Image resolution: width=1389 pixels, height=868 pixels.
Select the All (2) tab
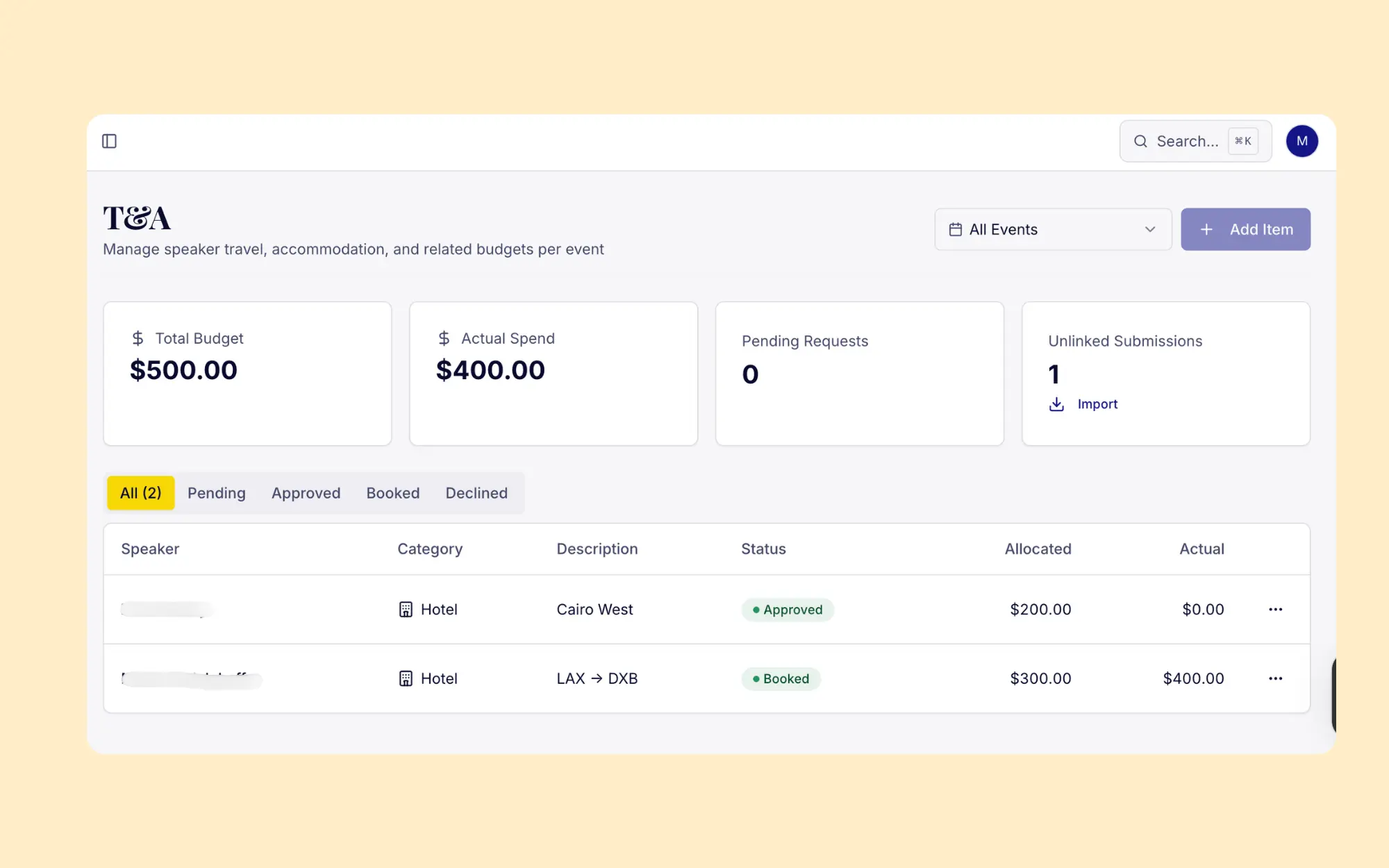click(140, 493)
